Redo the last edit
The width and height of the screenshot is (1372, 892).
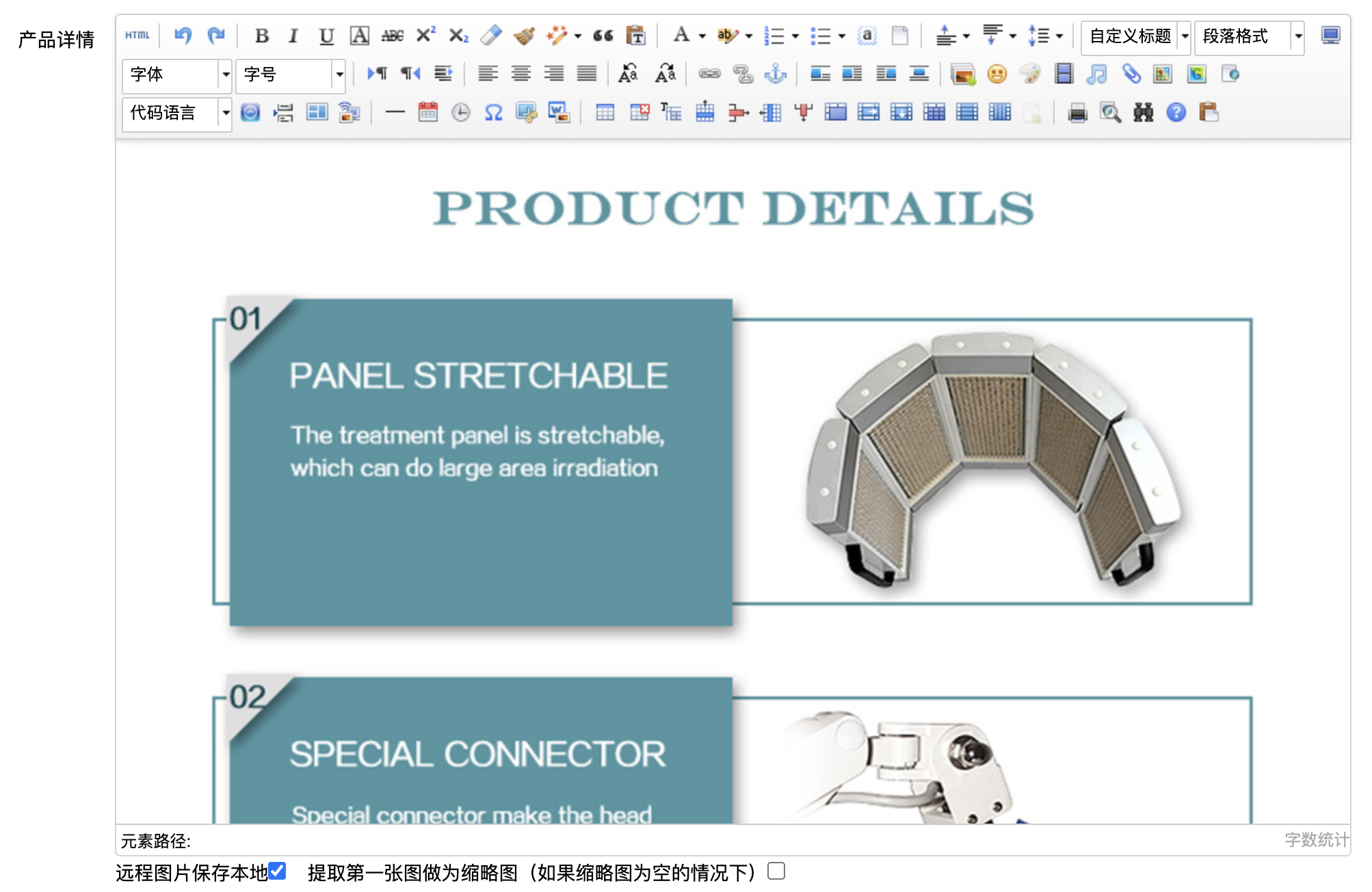click(x=216, y=35)
